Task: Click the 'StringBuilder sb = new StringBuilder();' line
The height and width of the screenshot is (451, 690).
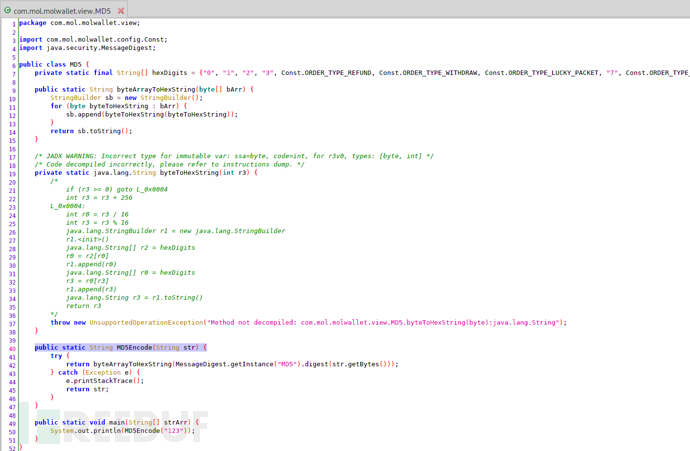Action: click(x=126, y=98)
